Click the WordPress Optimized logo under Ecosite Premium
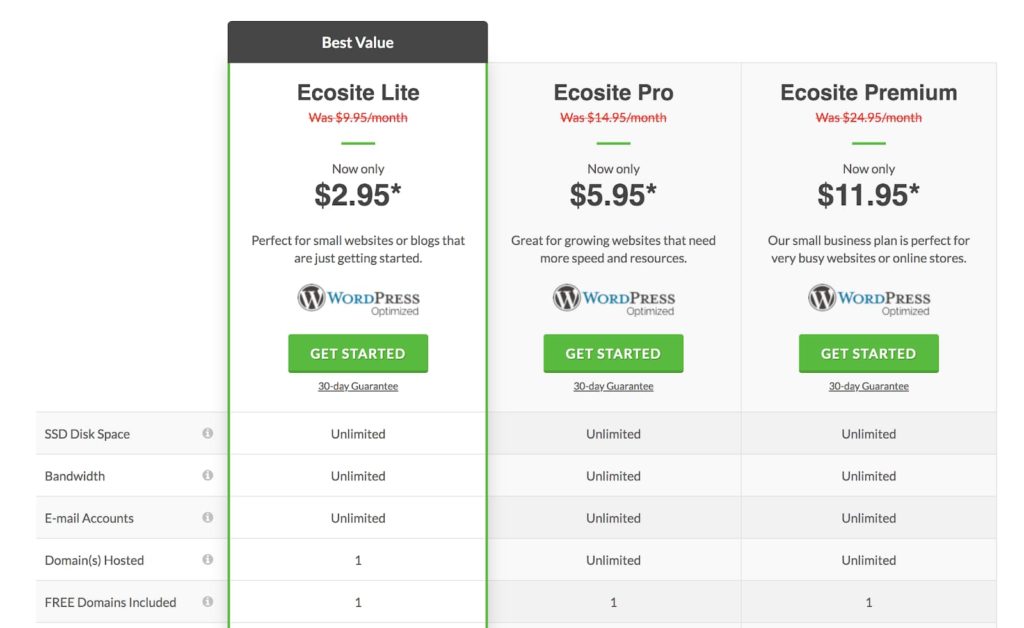 869,299
